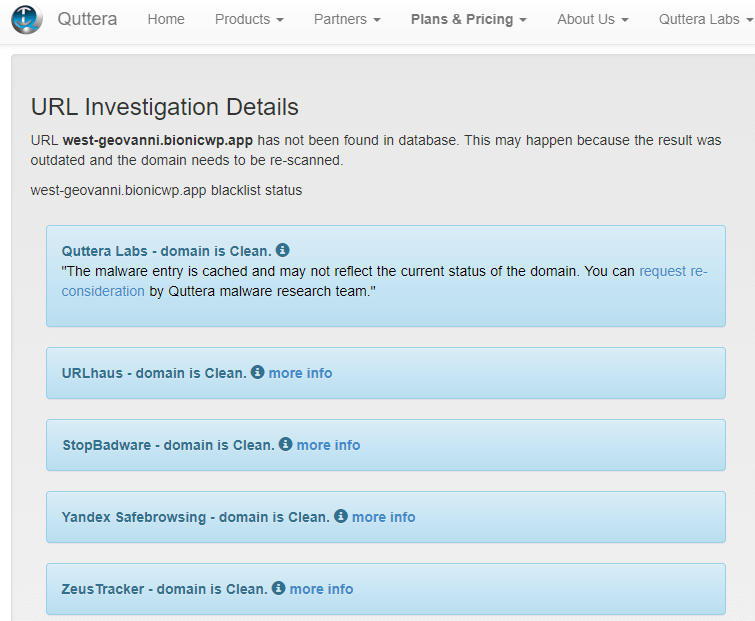The image size is (755, 621).
Task: Open URLhaus more info link
Action: [300, 373]
